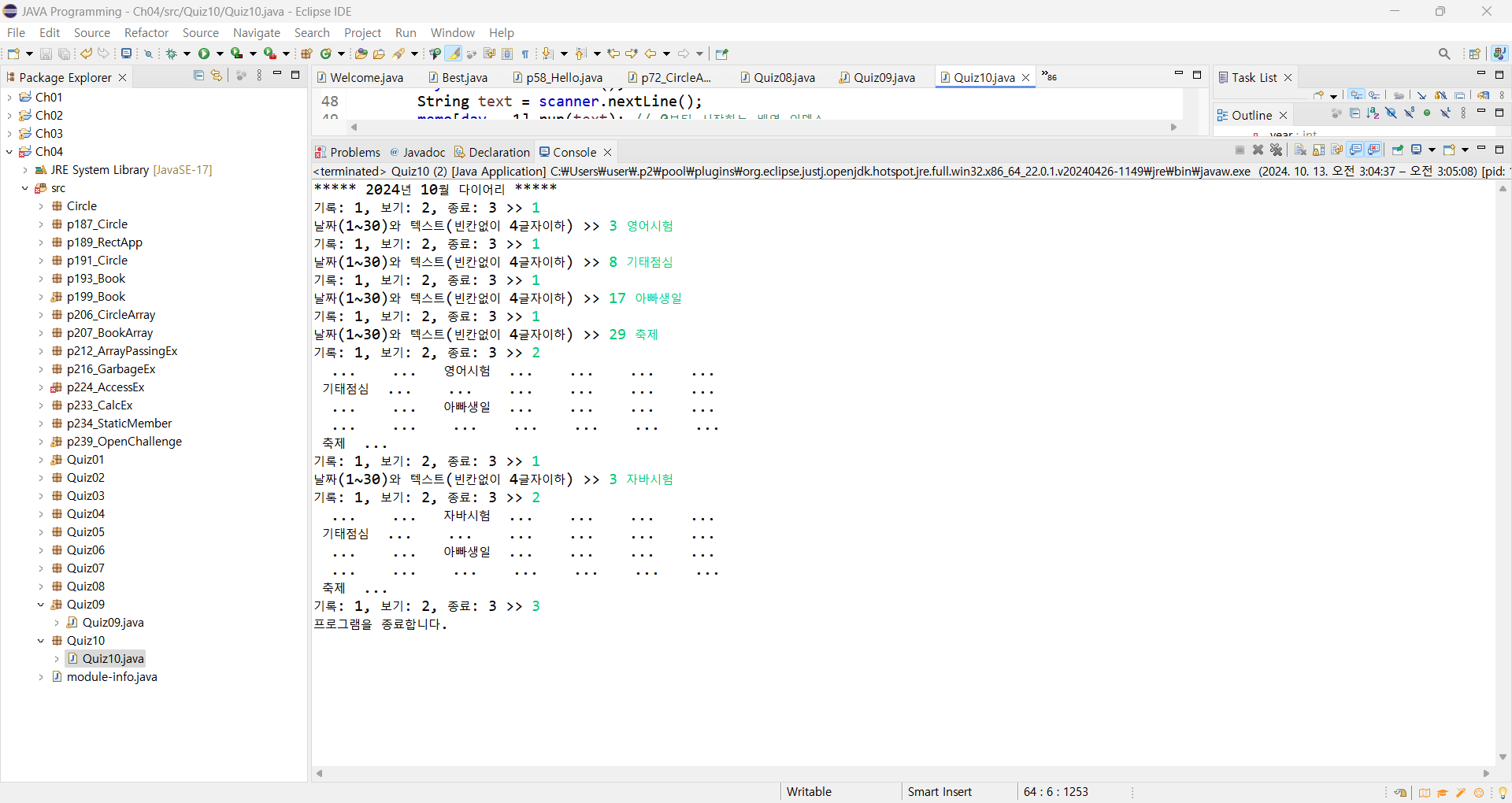Switch to the Problems tab
The width and height of the screenshot is (1512, 803).
coord(347,152)
